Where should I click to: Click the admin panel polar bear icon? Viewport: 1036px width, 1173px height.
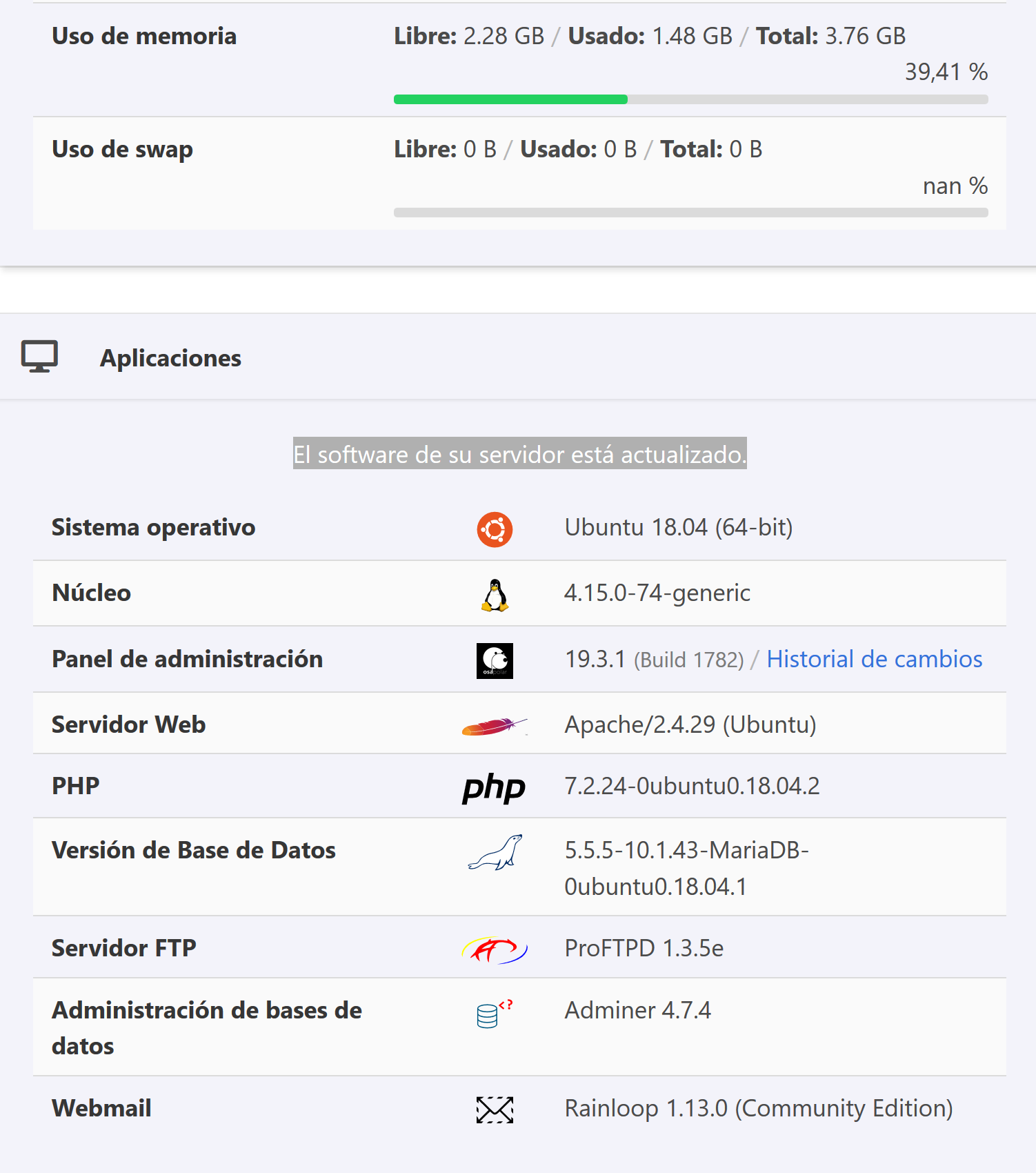(495, 660)
